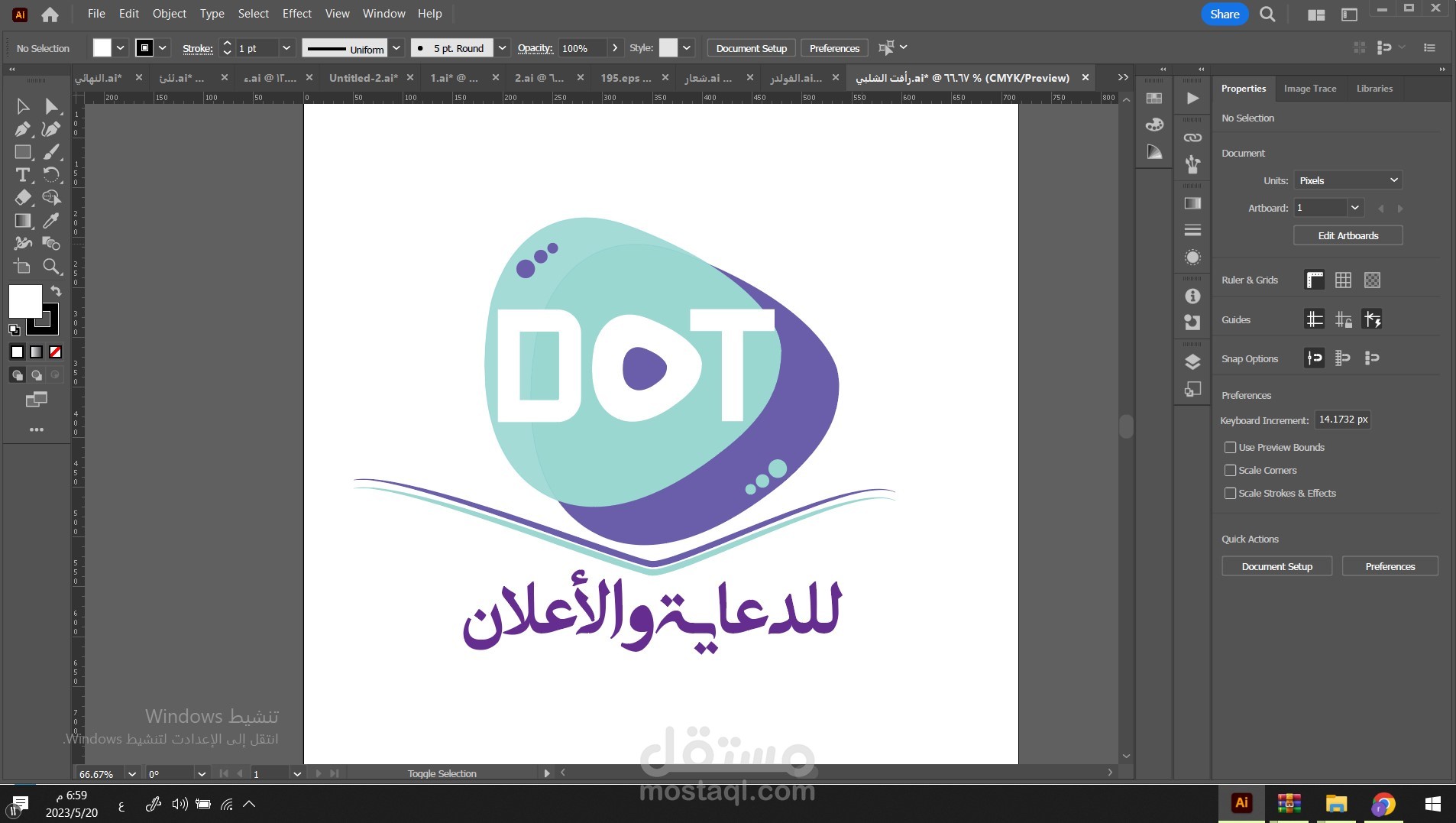Open the rotation angle dropdown
1456x823 pixels.
click(x=201, y=774)
